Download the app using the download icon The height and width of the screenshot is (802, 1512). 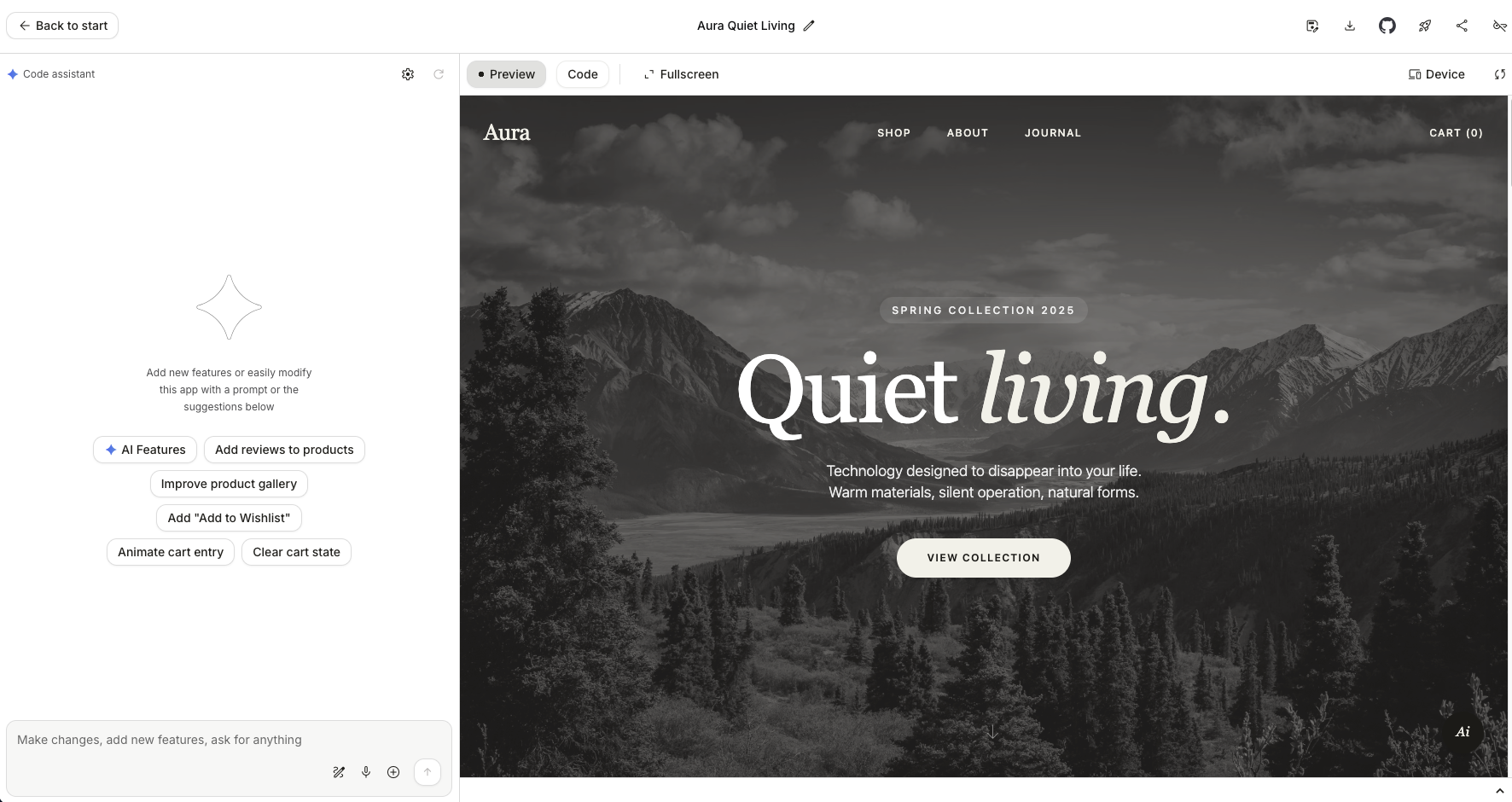tap(1350, 26)
